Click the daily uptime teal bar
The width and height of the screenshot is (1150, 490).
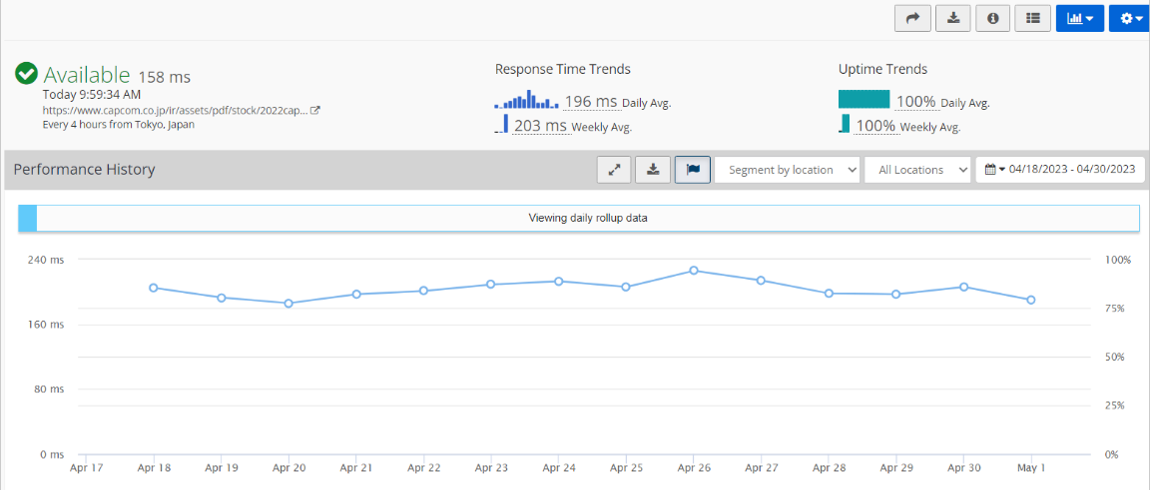864,100
